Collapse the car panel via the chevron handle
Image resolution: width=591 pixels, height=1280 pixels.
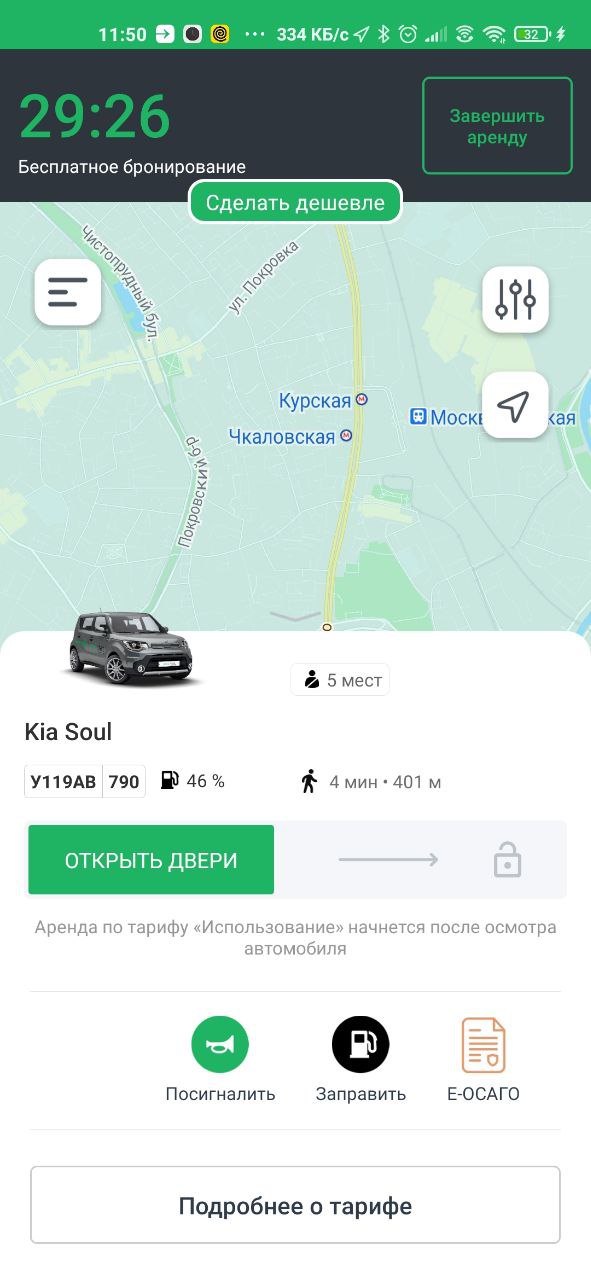(296, 616)
